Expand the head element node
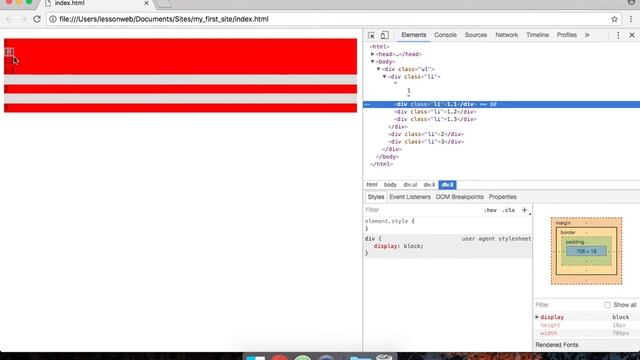The width and height of the screenshot is (640, 360). (x=373, y=54)
